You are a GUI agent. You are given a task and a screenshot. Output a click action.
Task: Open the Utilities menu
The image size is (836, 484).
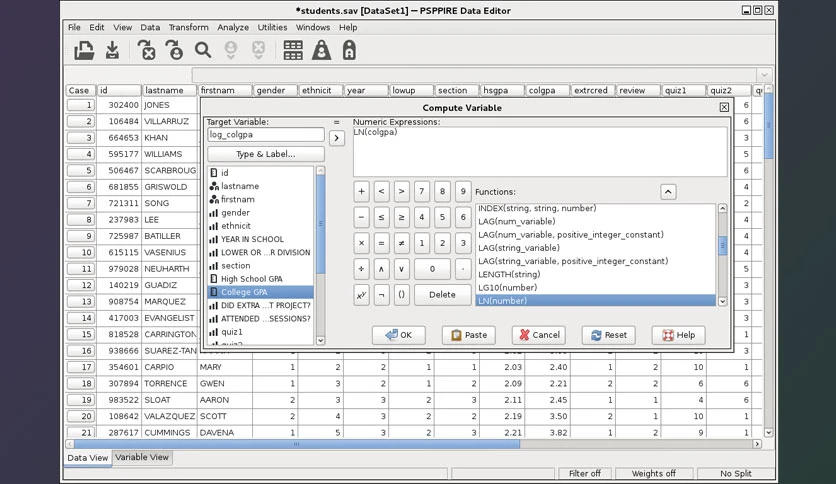272,27
